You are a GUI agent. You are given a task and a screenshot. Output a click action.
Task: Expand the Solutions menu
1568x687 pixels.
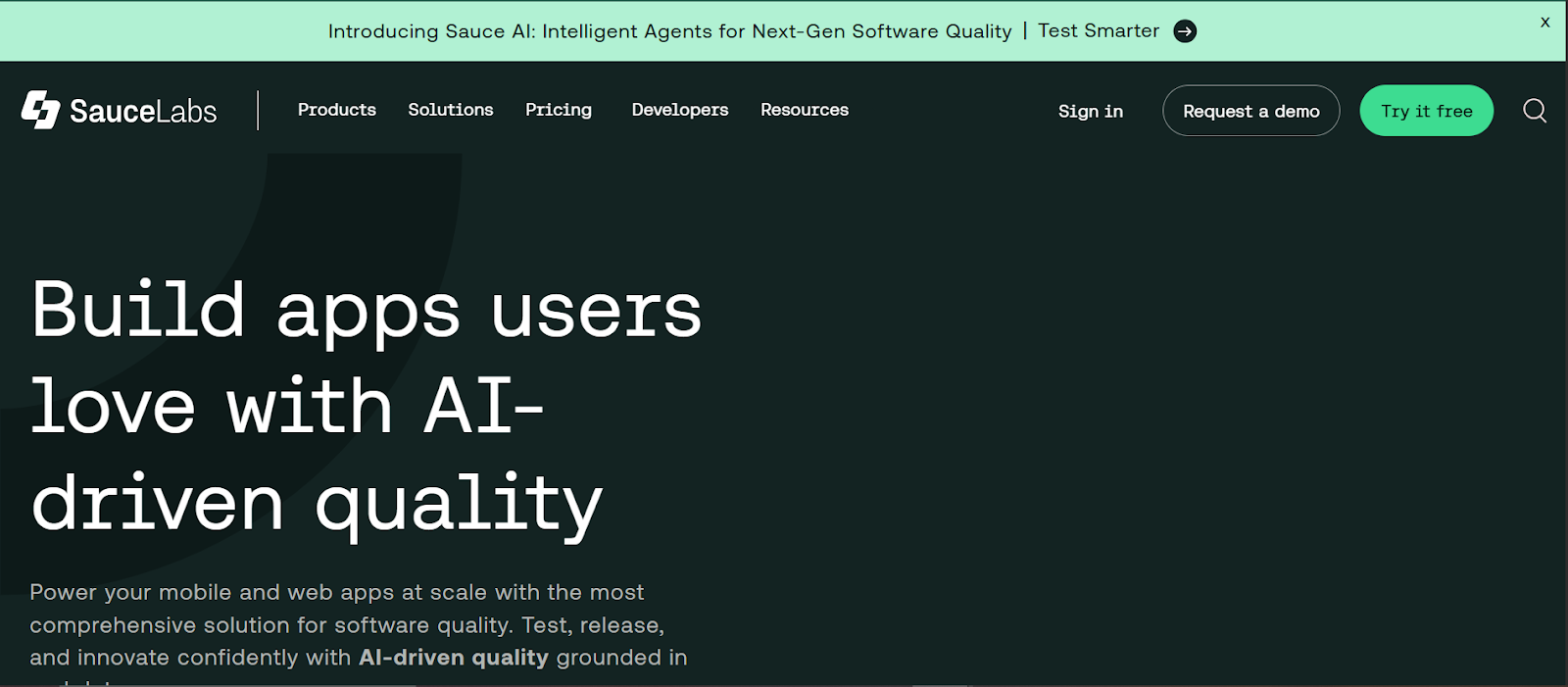451,110
